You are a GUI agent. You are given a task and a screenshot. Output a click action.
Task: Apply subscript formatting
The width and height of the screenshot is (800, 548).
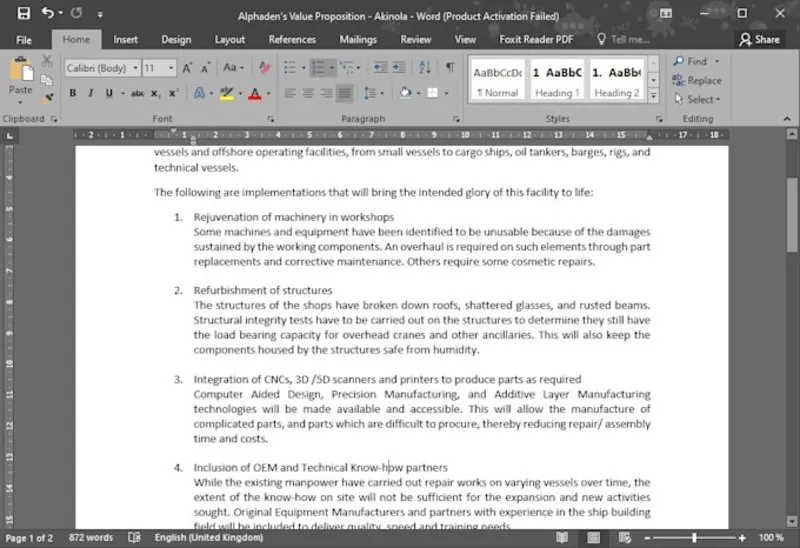tap(156, 93)
